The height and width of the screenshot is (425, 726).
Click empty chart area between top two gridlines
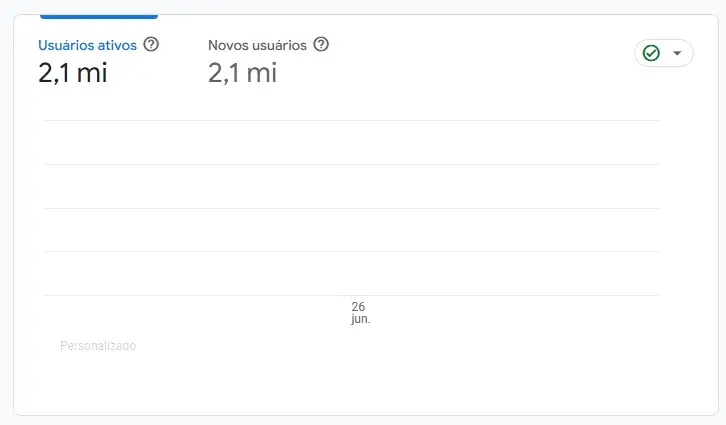click(x=351, y=143)
